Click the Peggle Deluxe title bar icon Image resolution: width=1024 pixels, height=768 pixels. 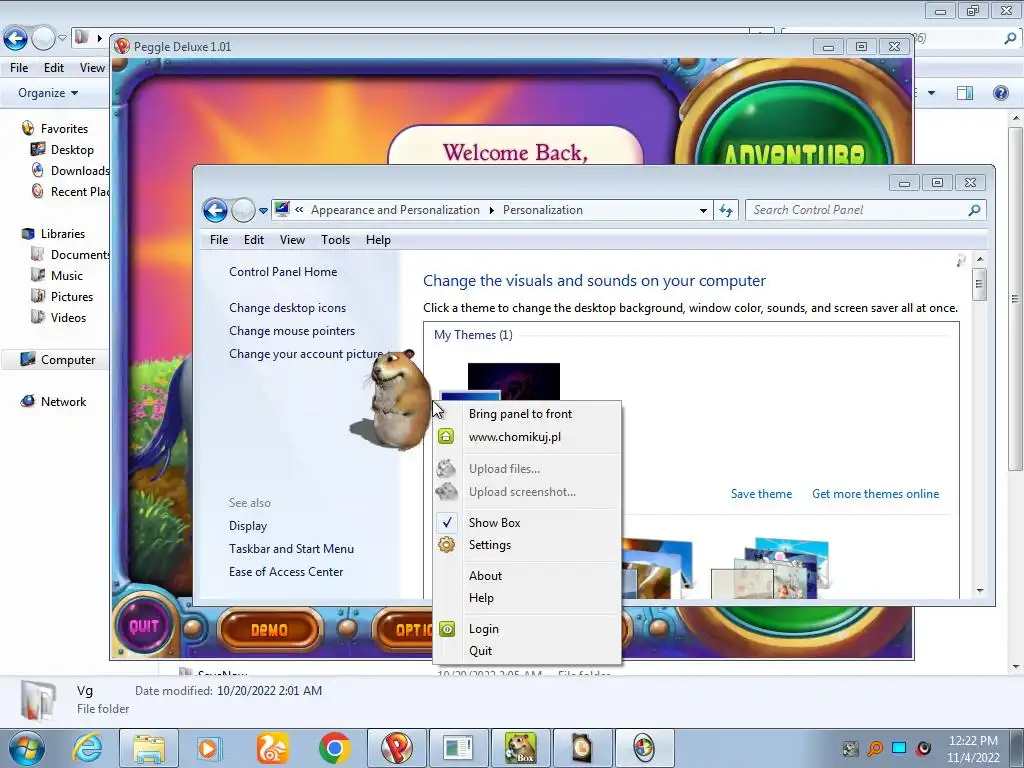121,46
